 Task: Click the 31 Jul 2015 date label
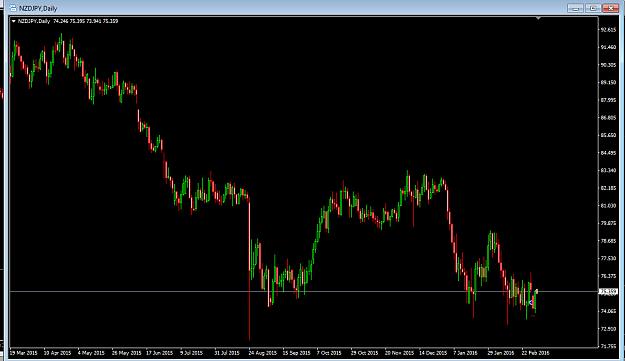227,353
